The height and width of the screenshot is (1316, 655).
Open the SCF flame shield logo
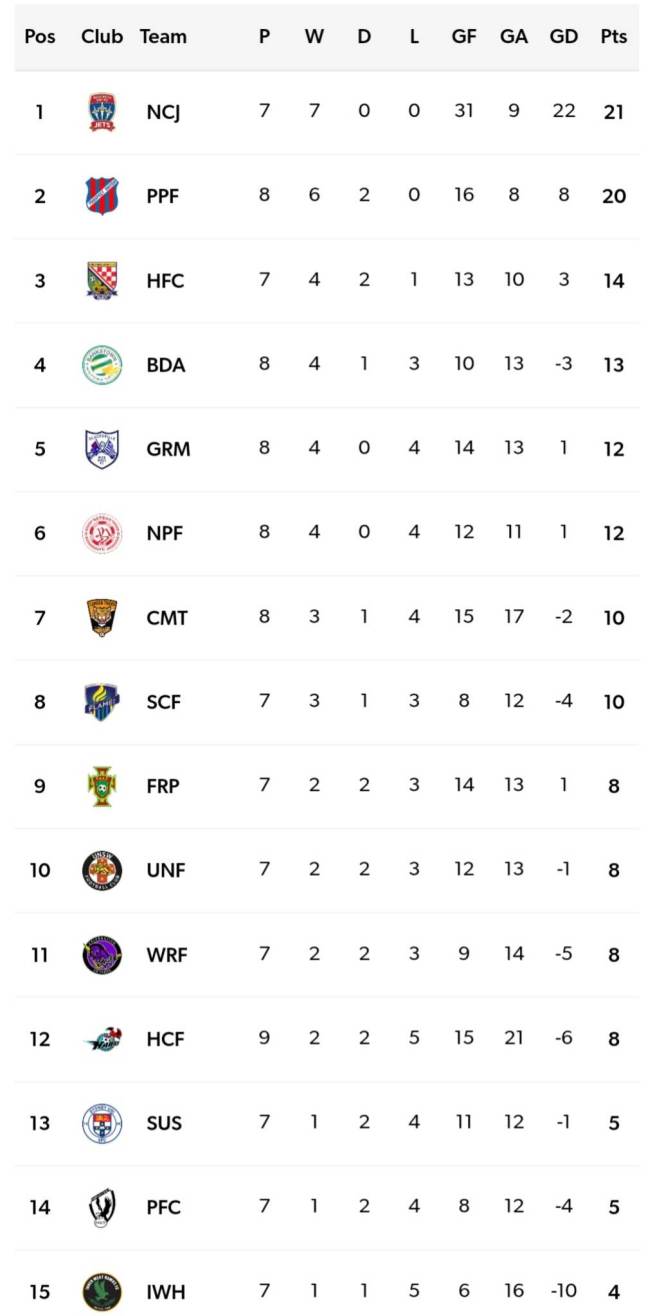pos(102,702)
